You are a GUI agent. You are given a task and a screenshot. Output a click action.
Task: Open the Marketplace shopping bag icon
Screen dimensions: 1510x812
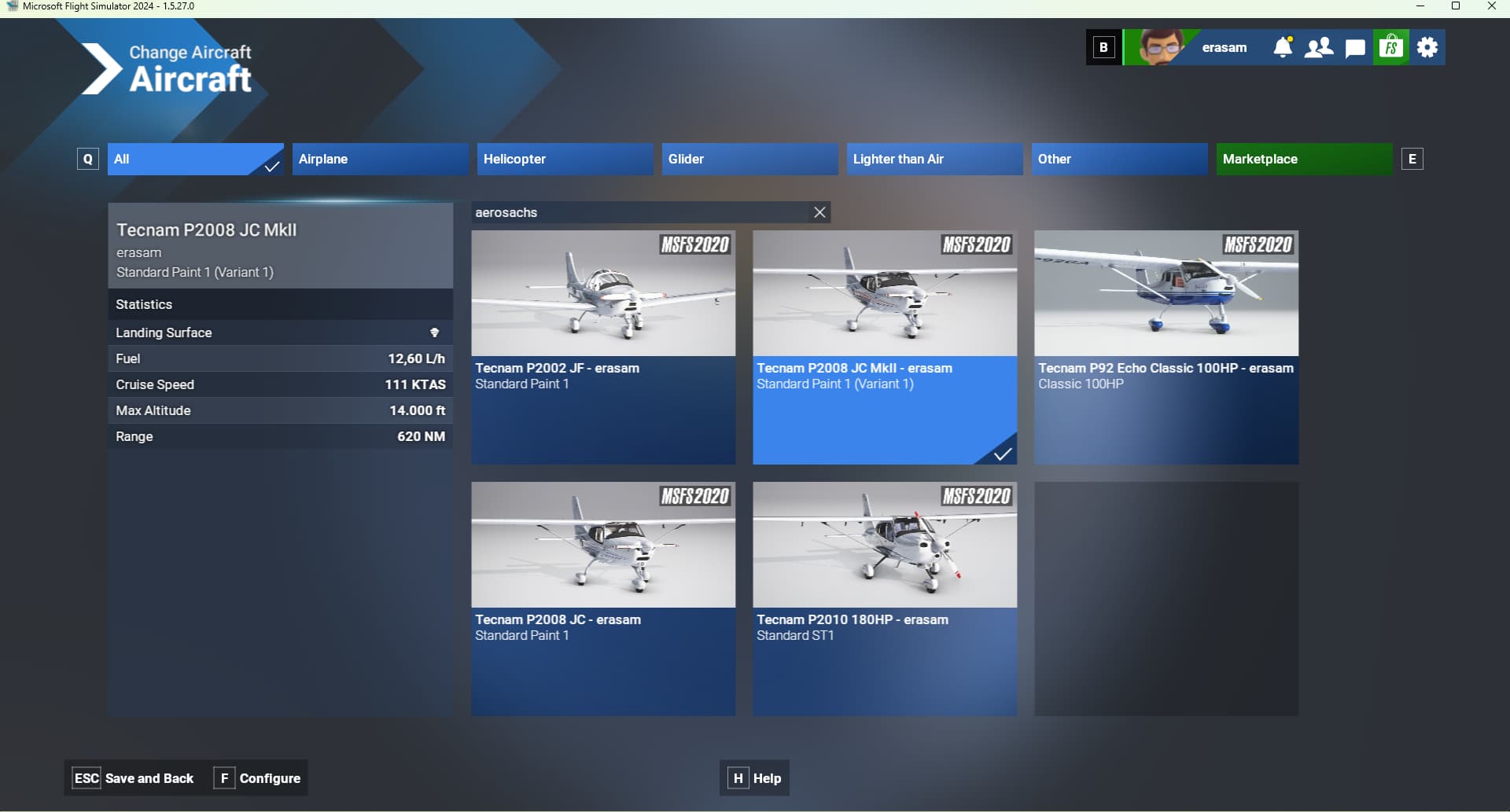pyautogui.click(x=1391, y=47)
